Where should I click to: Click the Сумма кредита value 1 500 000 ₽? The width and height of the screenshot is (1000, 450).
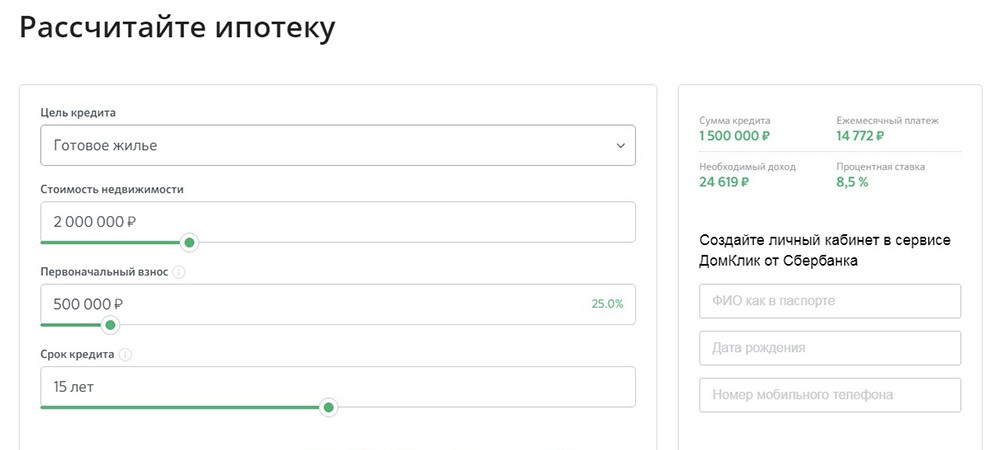click(x=735, y=136)
